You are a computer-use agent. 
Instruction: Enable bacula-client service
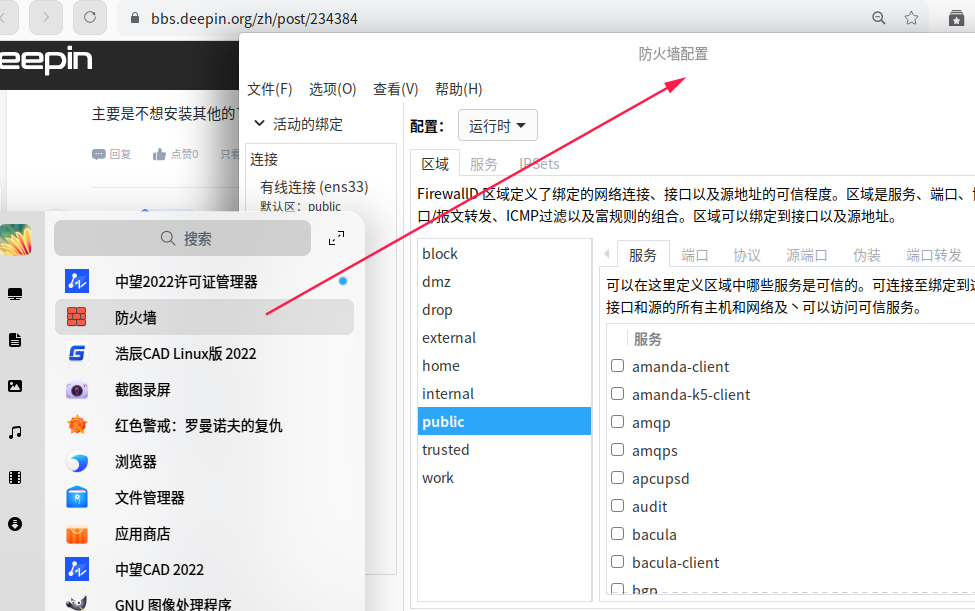tap(617, 562)
